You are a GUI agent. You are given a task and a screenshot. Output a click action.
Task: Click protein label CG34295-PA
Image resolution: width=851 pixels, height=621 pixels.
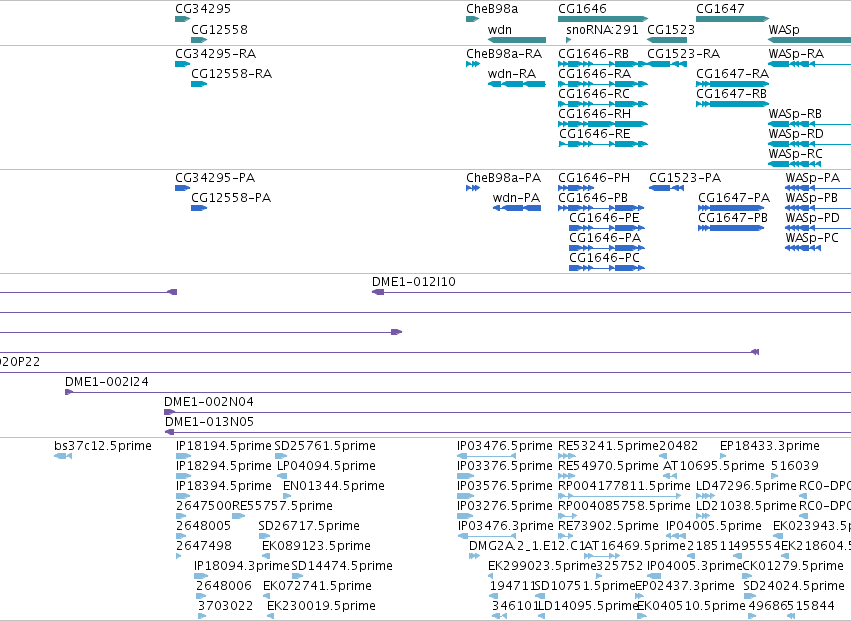[x=215, y=178]
